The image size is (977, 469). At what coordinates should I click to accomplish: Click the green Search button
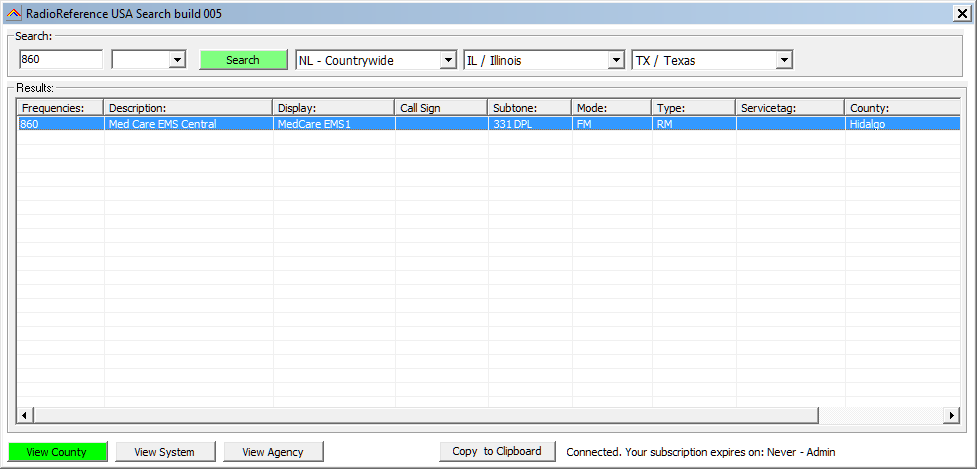tap(243, 60)
